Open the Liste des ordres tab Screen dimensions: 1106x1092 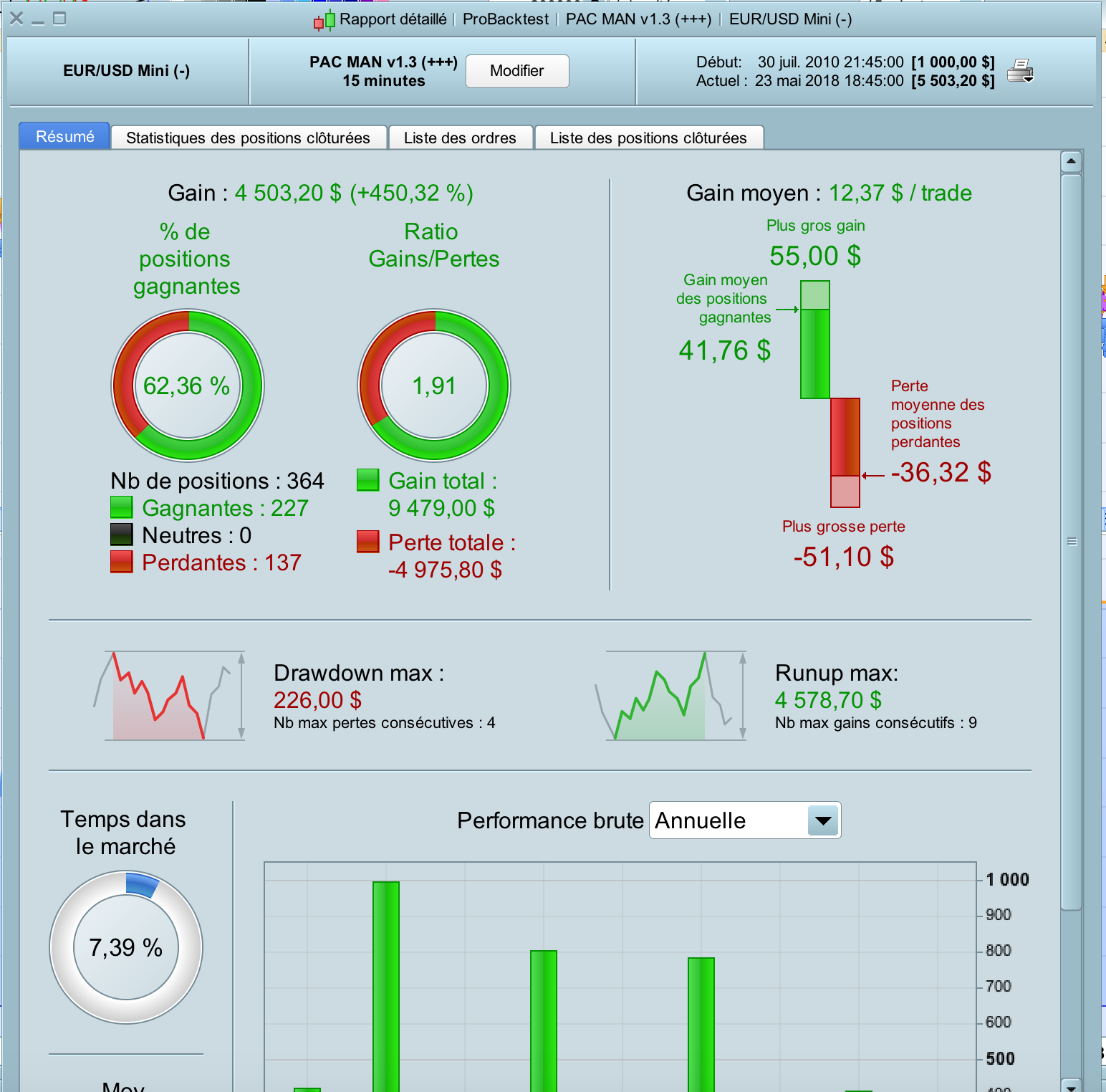click(461, 138)
